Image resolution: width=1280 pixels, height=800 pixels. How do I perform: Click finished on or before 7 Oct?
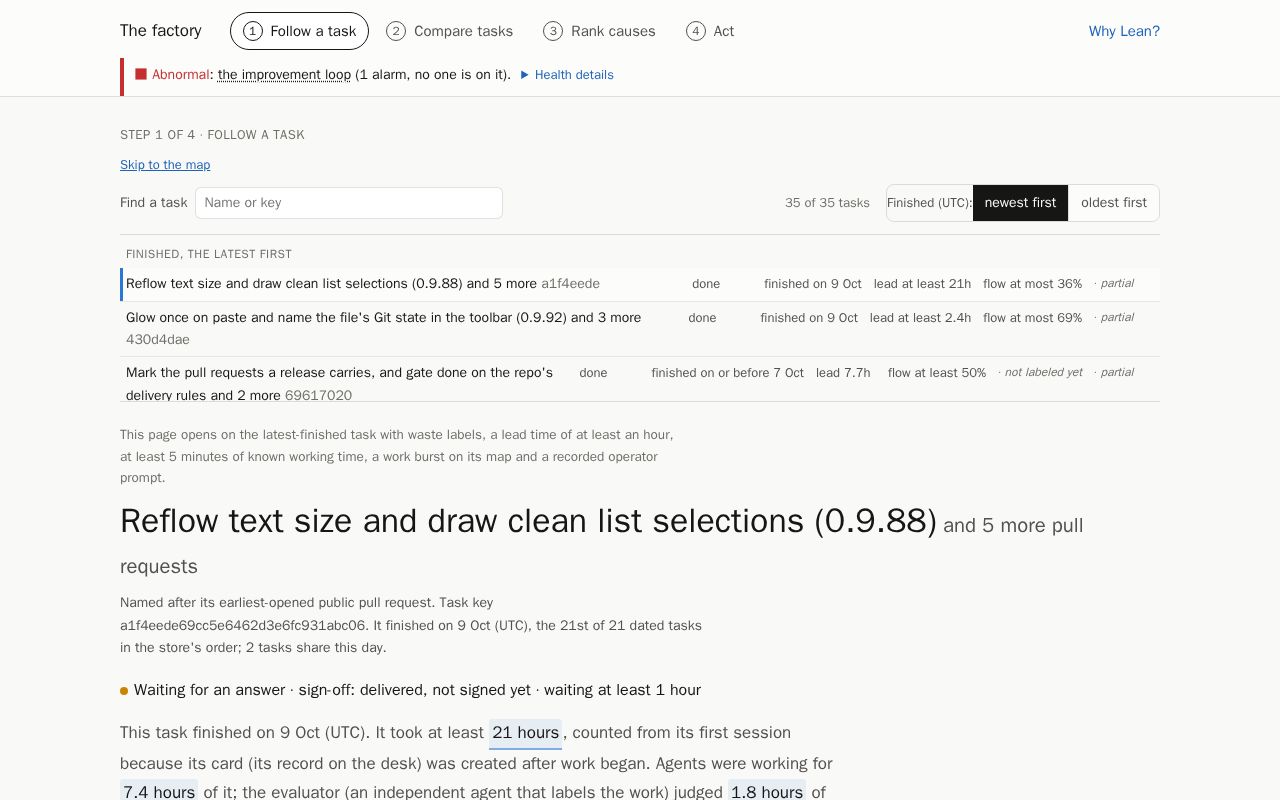(727, 373)
